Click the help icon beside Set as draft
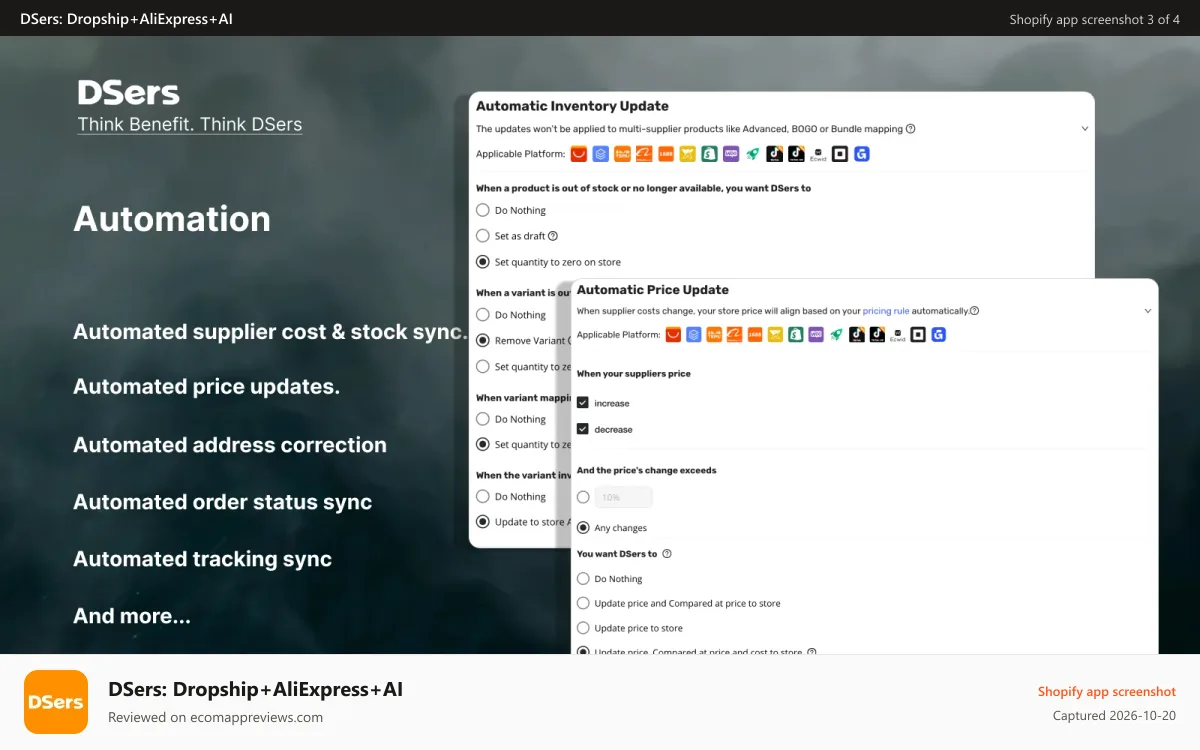Viewport: 1200px width, 750px height. (553, 236)
